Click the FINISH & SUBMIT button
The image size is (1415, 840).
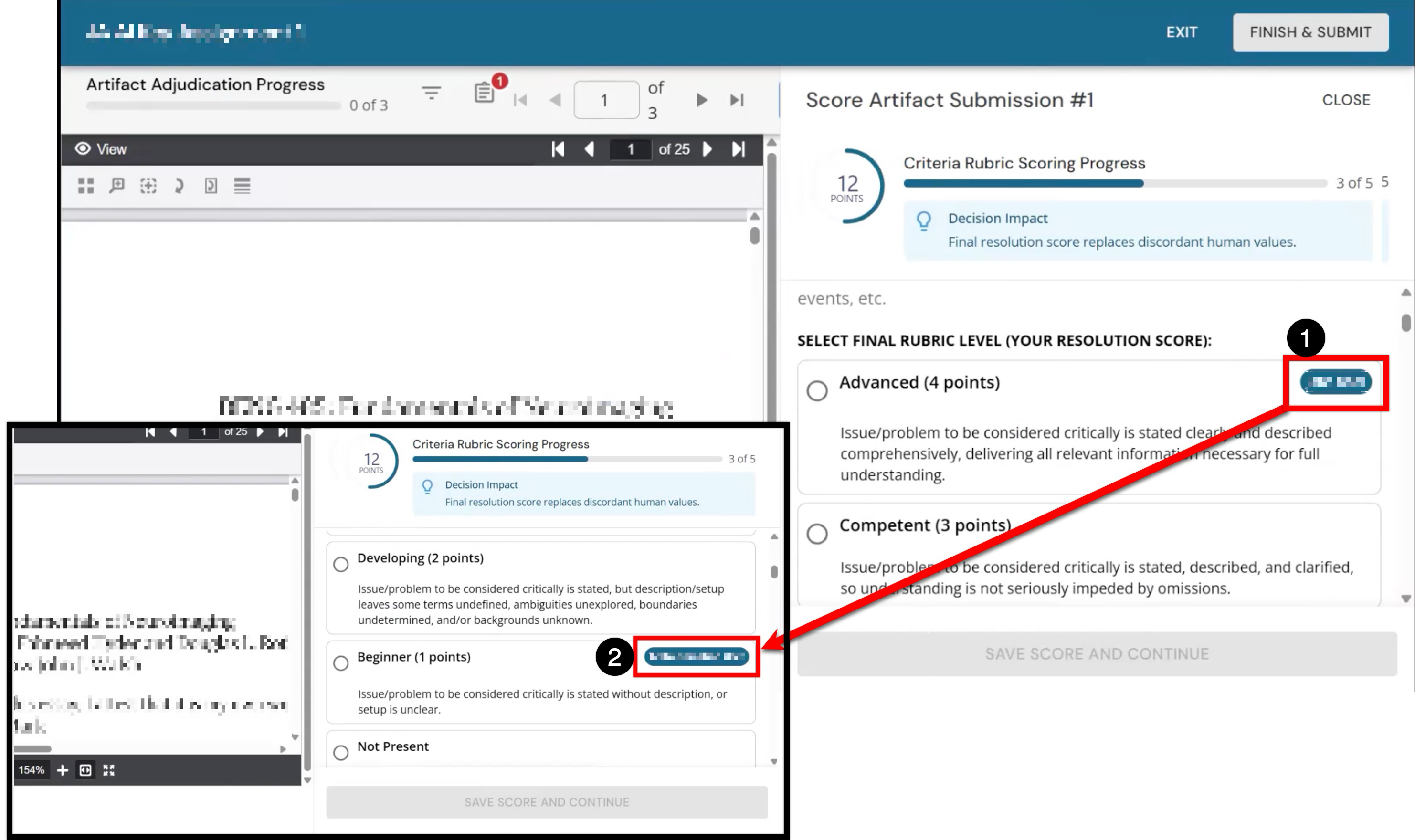pos(1310,32)
